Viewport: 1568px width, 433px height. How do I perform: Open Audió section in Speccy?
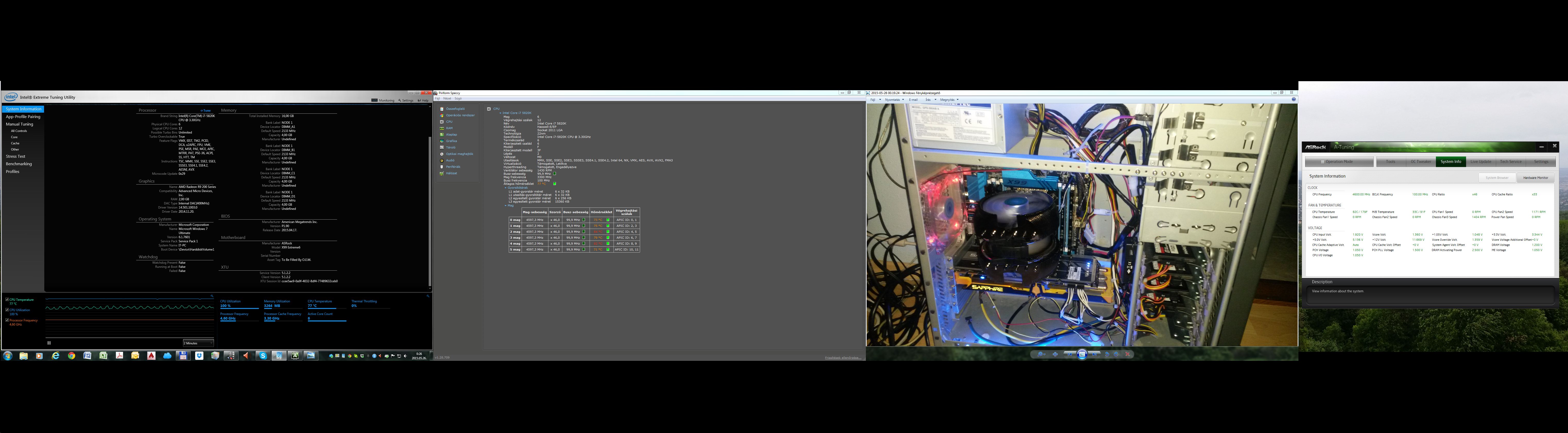(x=450, y=160)
